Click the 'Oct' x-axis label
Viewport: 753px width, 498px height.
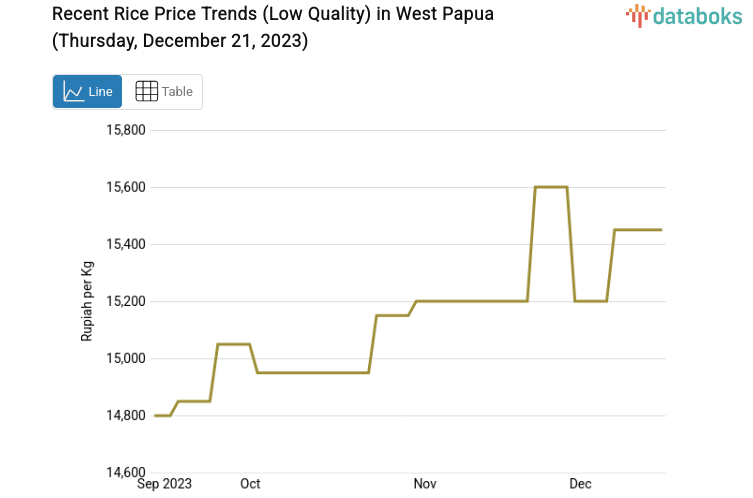tap(250, 484)
